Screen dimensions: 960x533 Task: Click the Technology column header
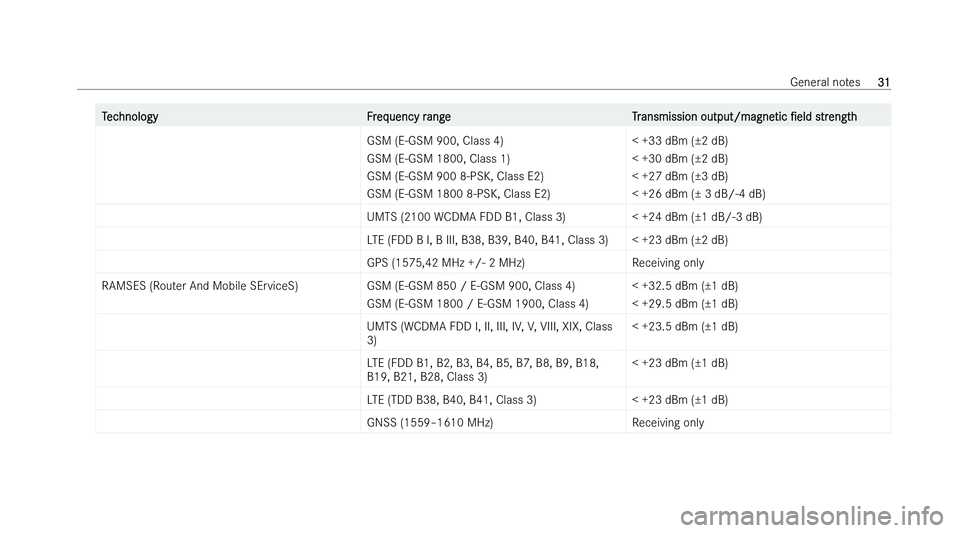[x=130, y=117]
